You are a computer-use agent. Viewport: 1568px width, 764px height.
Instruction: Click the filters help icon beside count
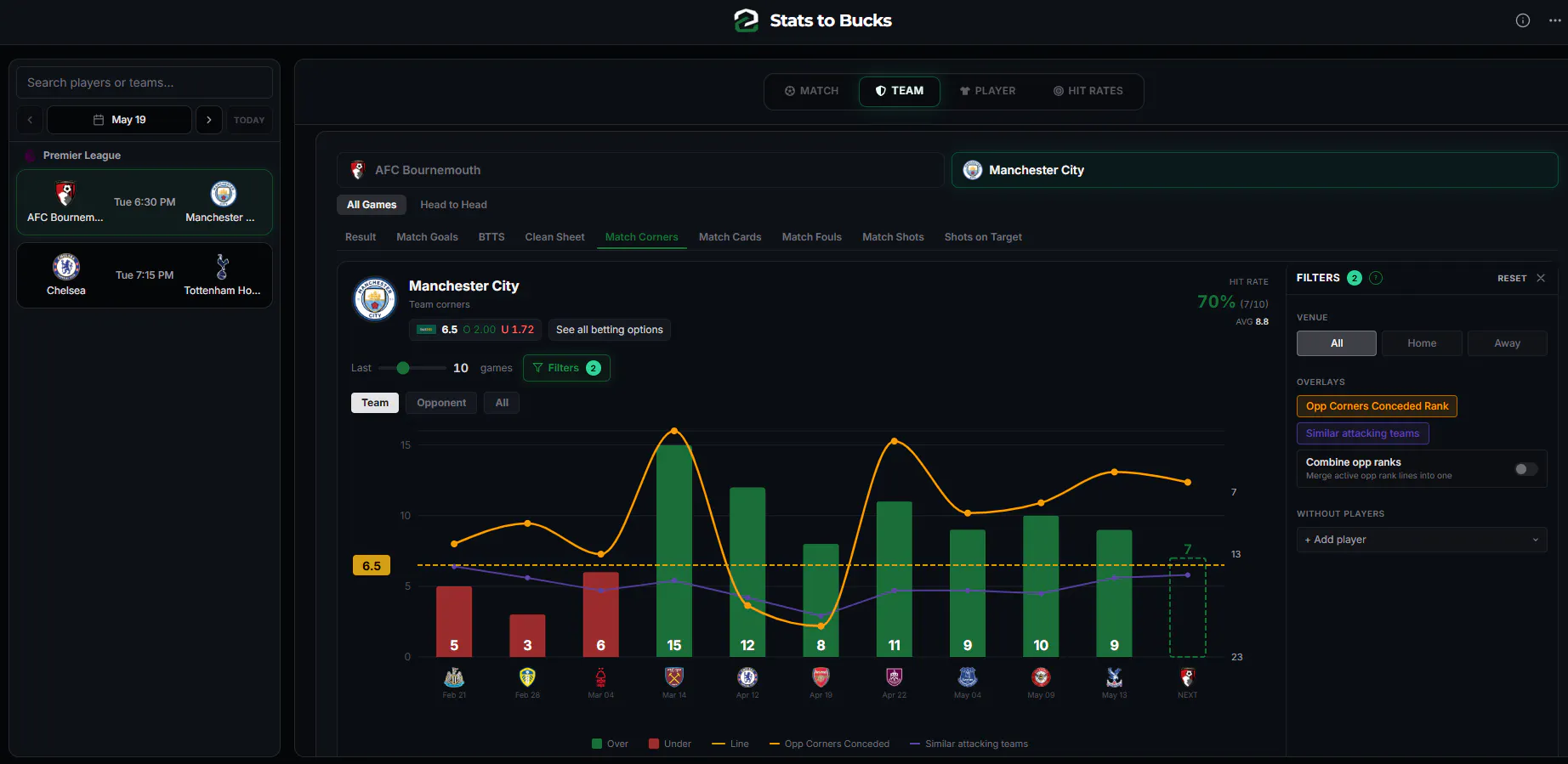click(x=1376, y=278)
